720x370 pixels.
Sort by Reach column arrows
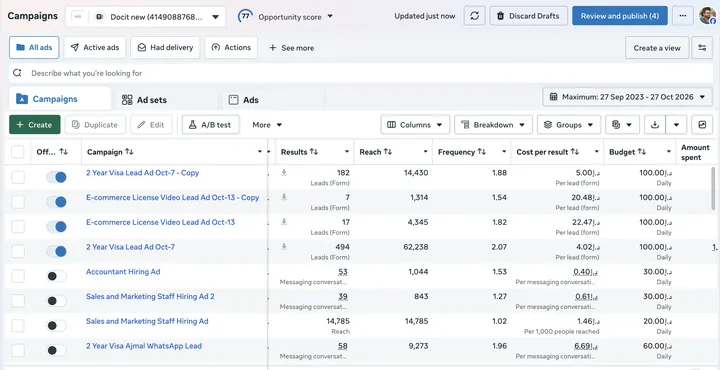388,152
